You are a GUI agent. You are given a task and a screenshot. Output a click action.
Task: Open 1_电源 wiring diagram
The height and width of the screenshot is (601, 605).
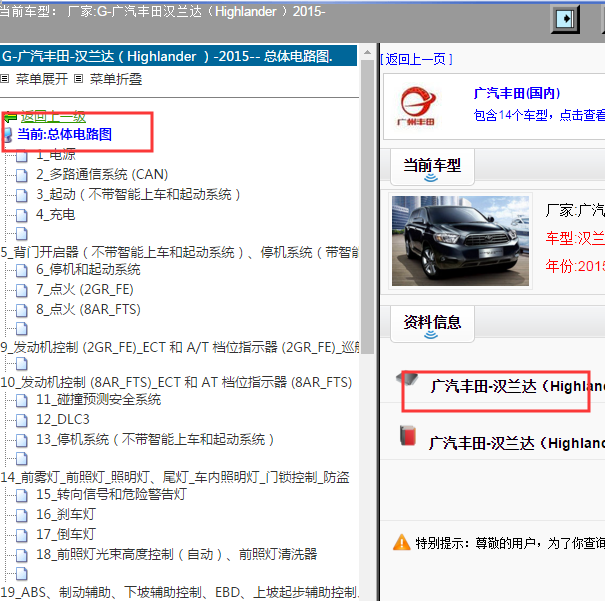[56, 155]
